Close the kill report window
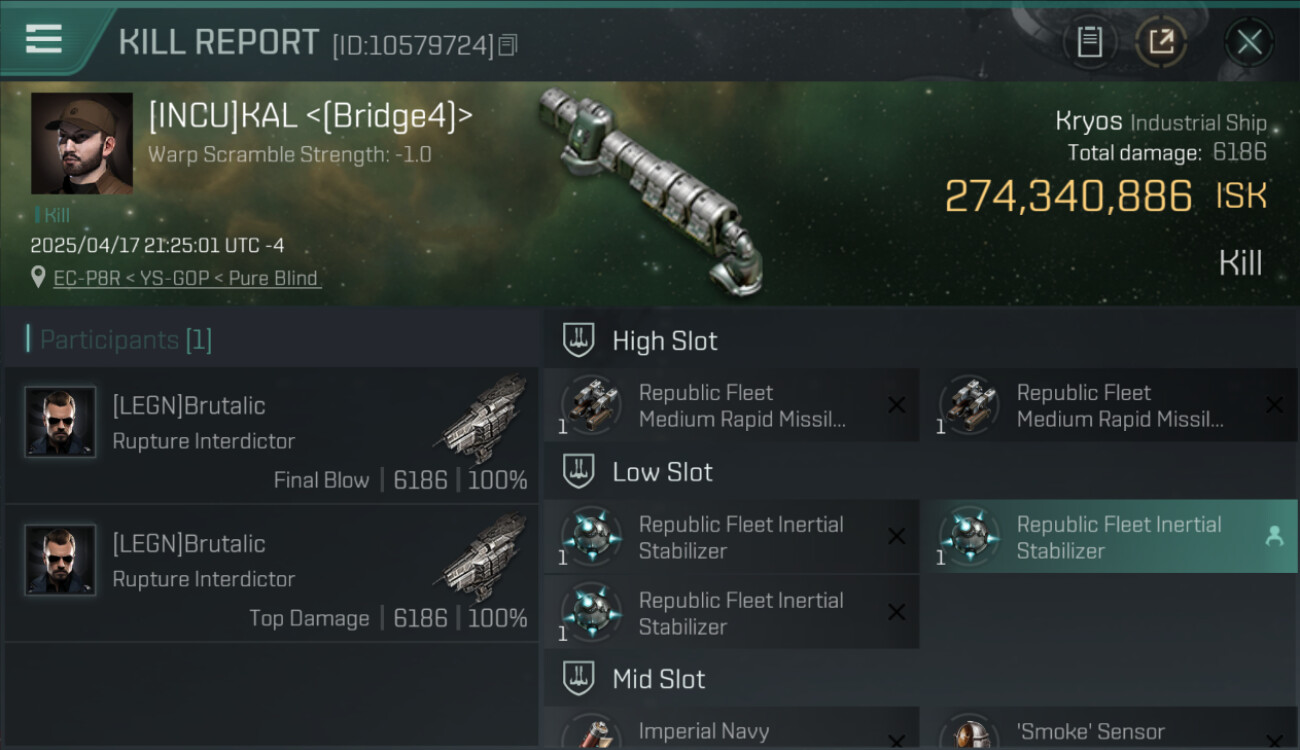The image size is (1300, 750). coord(1249,42)
